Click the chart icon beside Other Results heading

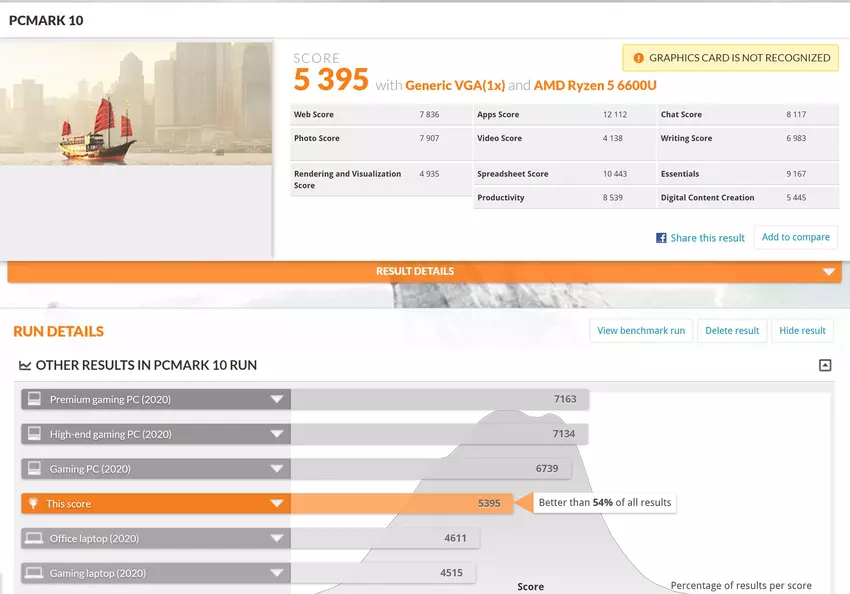(24, 366)
